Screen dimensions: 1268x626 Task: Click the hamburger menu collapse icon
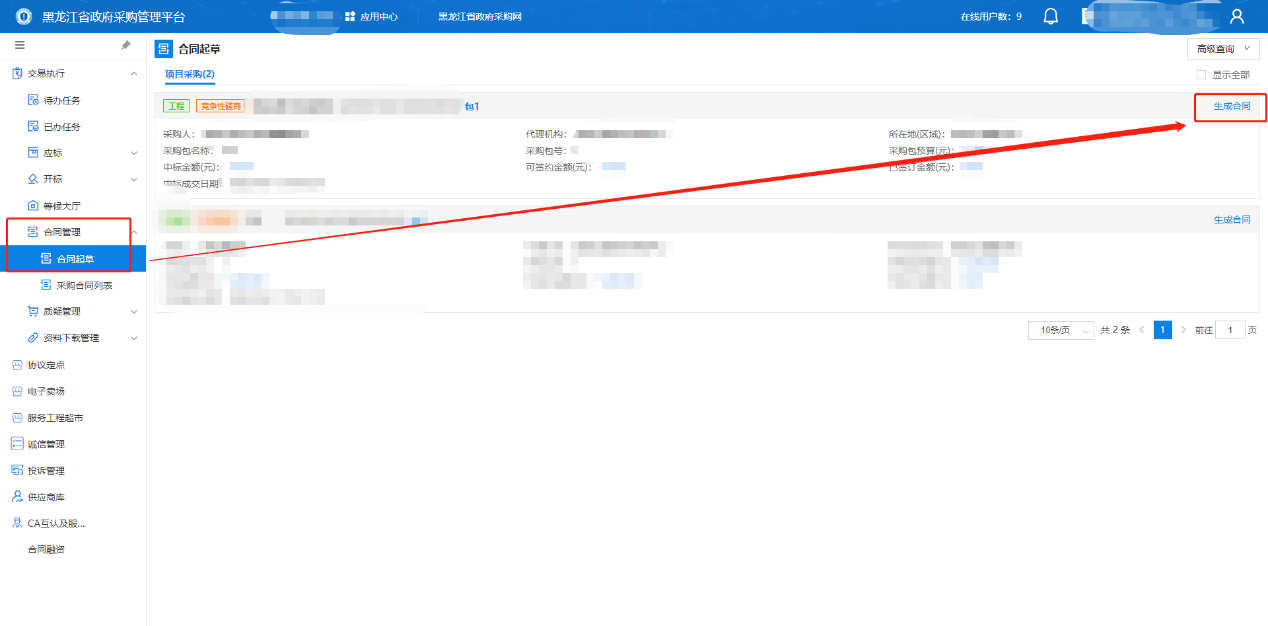click(19, 45)
